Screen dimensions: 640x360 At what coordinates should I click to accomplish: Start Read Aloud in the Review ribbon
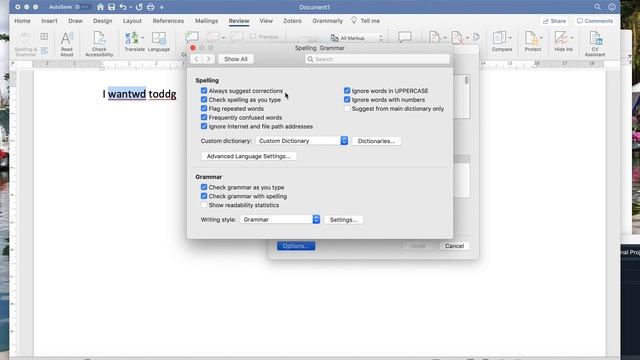(x=67, y=44)
